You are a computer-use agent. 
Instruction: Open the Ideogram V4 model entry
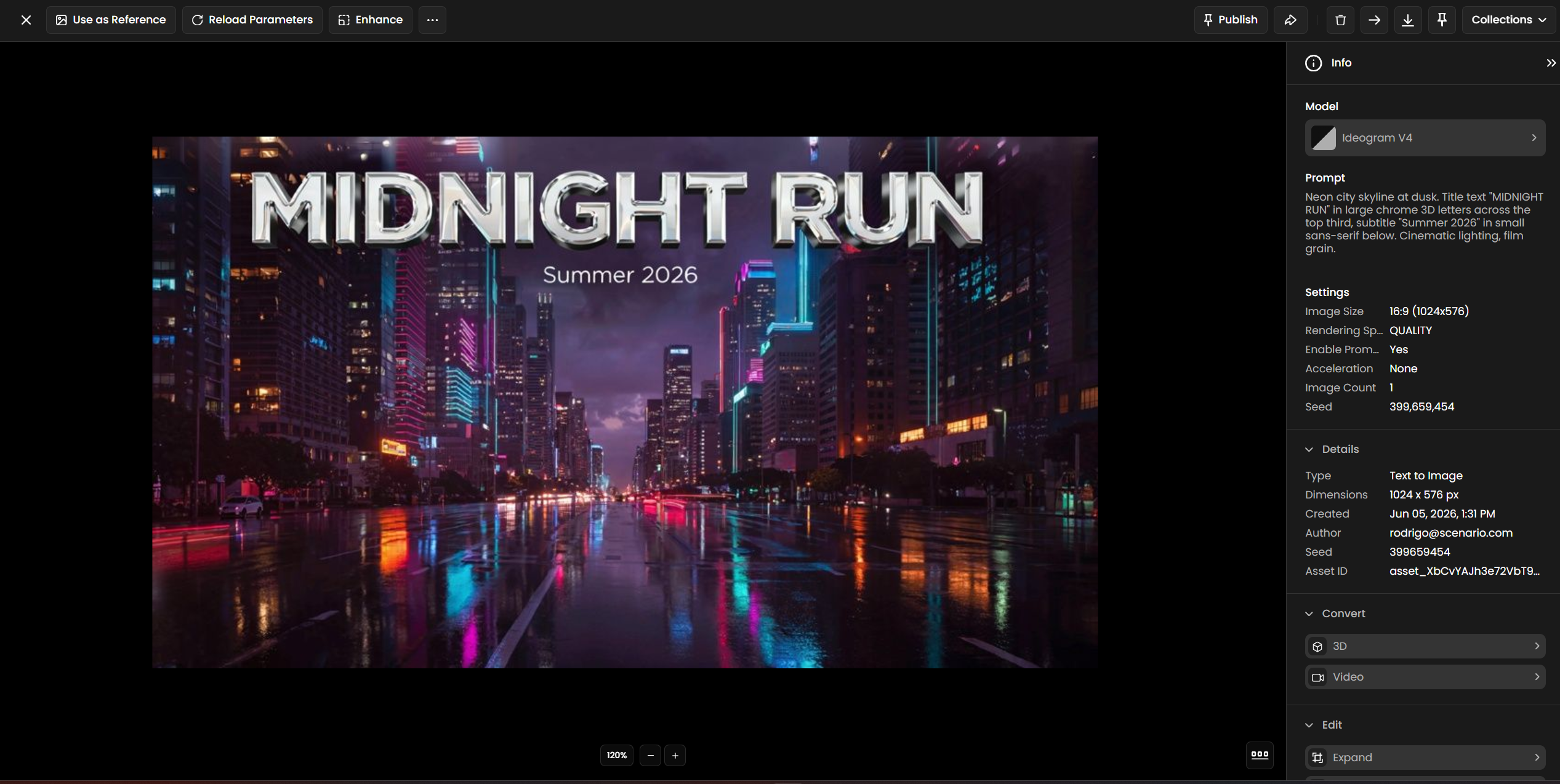[x=1425, y=138]
